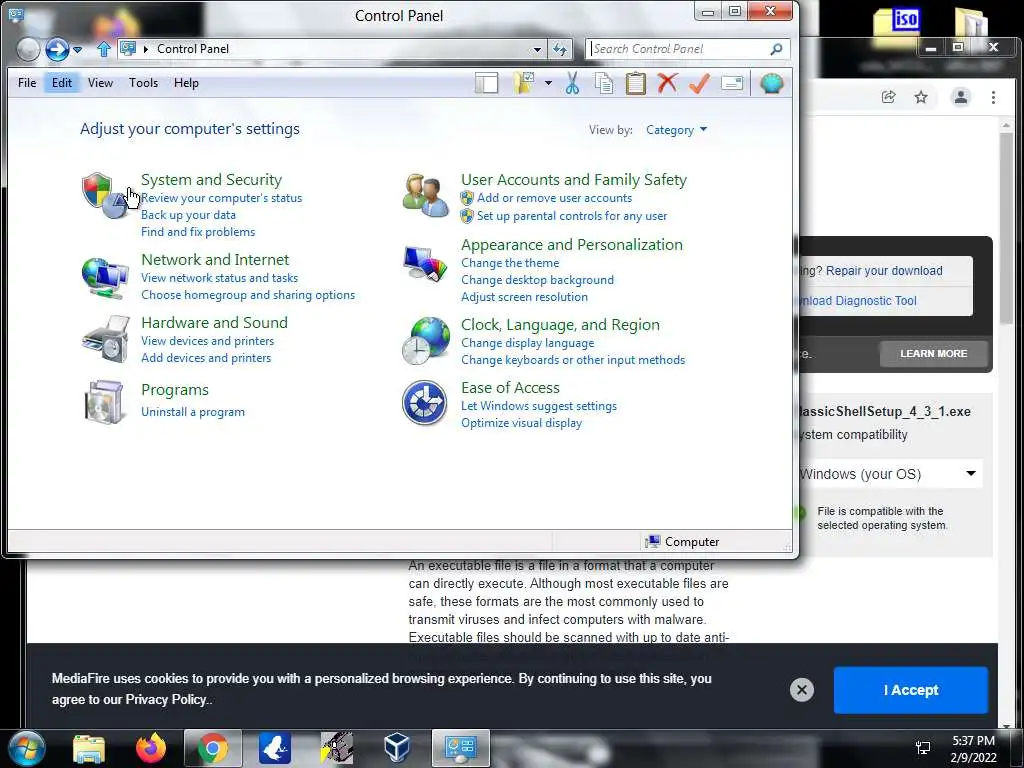The image size is (1024, 768).
Task: Open the Tools menu
Action: point(143,83)
